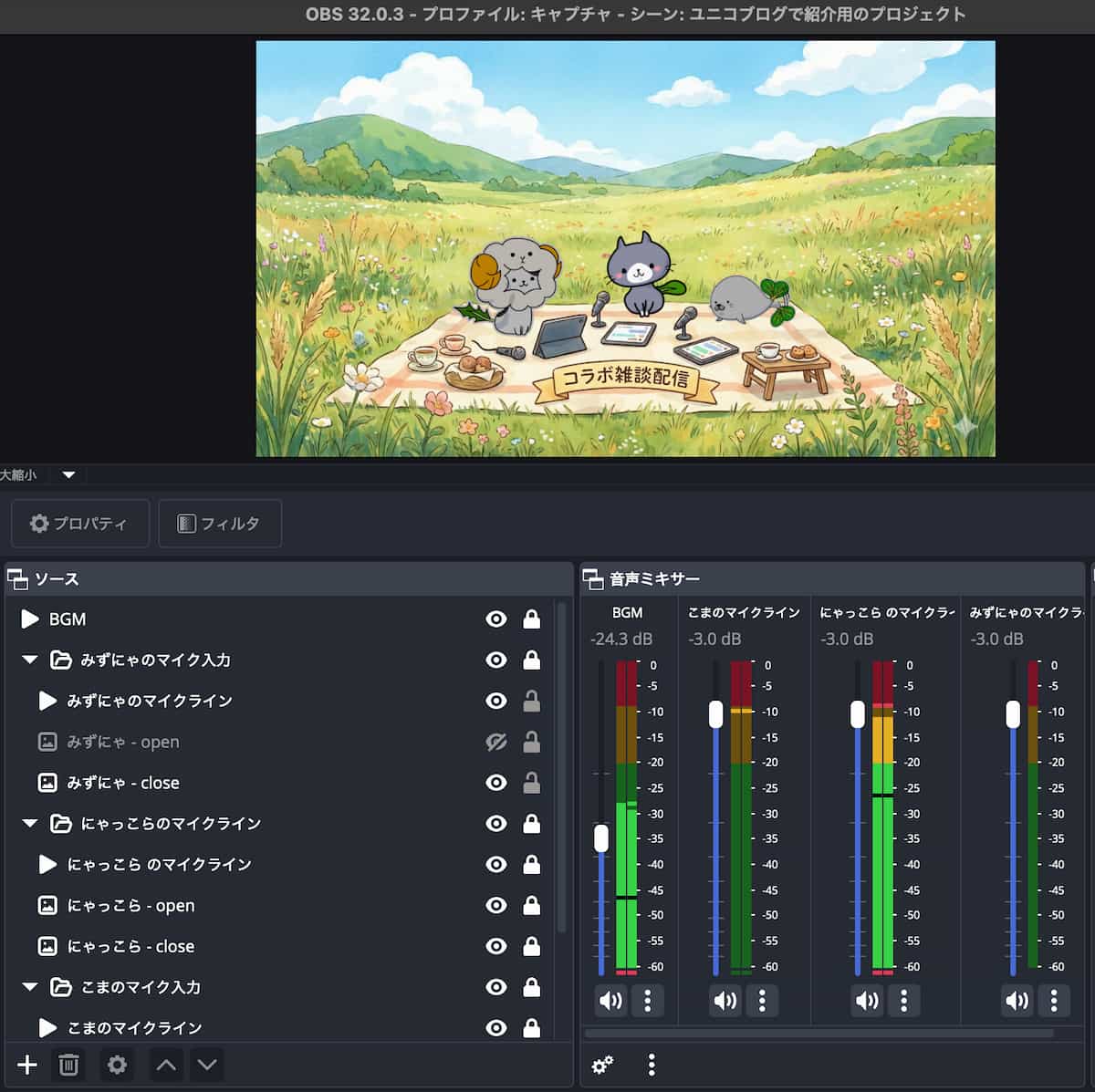Open options menu for こまのマイクライン channel
Screen dimensions: 1095x1092
click(762, 1001)
